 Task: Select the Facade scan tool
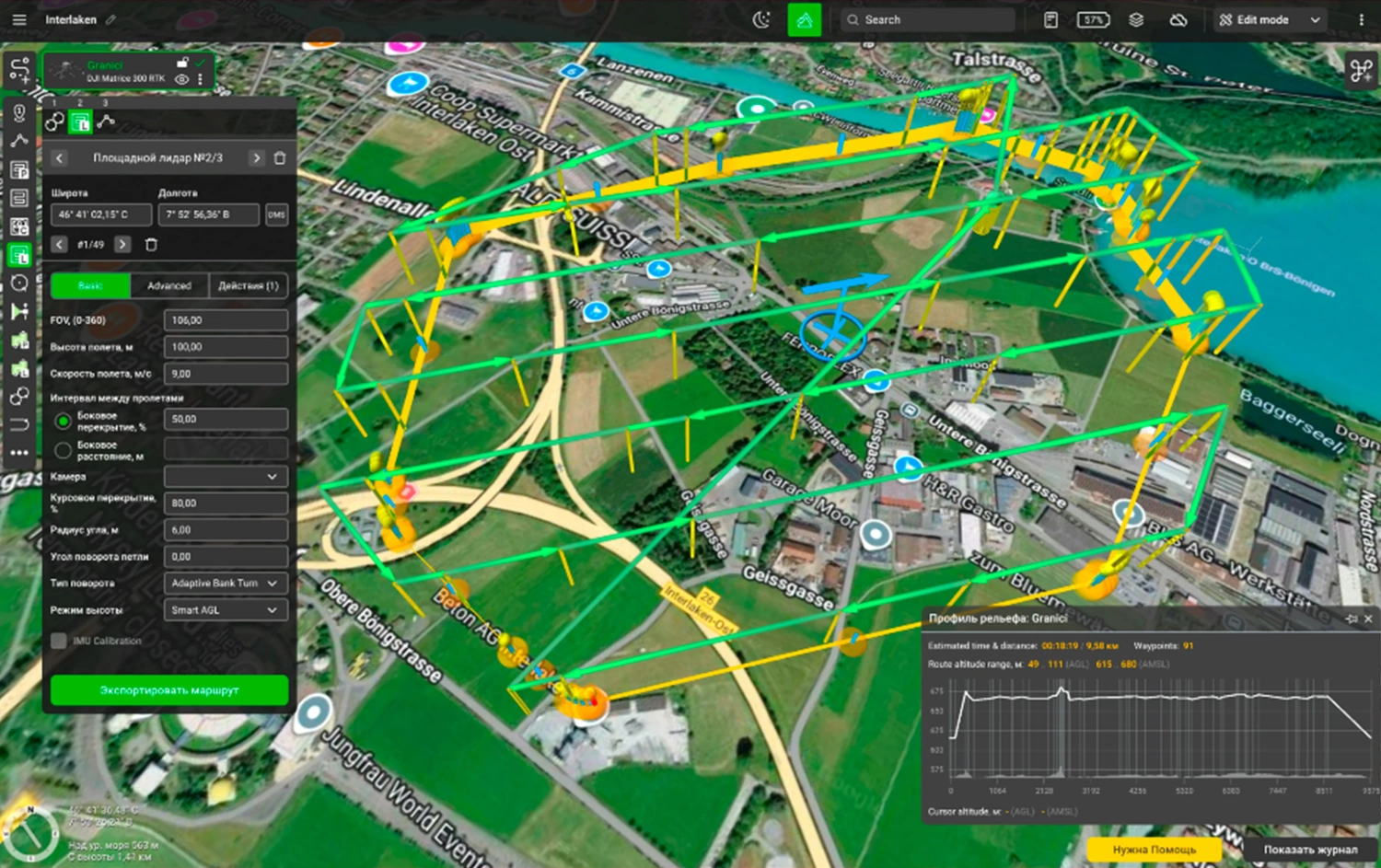[x=19, y=311]
